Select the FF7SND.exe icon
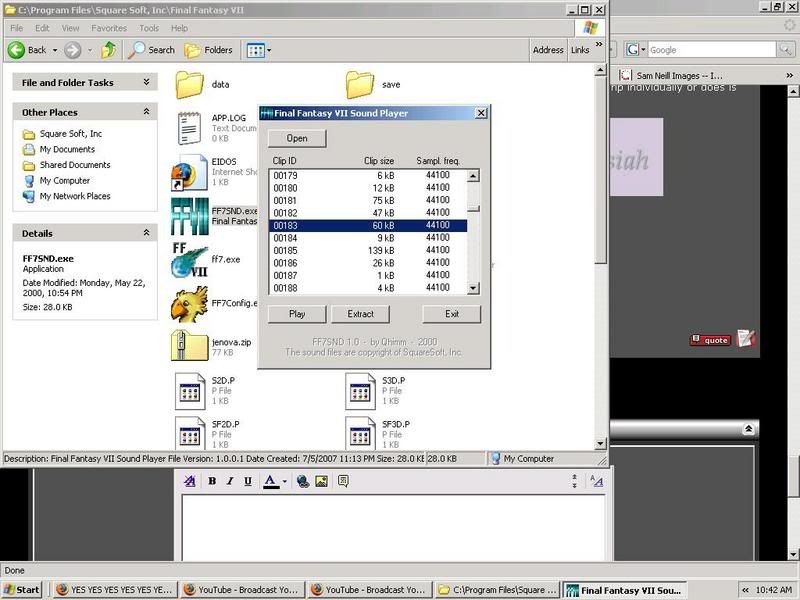Viewport: 800px width, 600px height. [x=189, y=216]
